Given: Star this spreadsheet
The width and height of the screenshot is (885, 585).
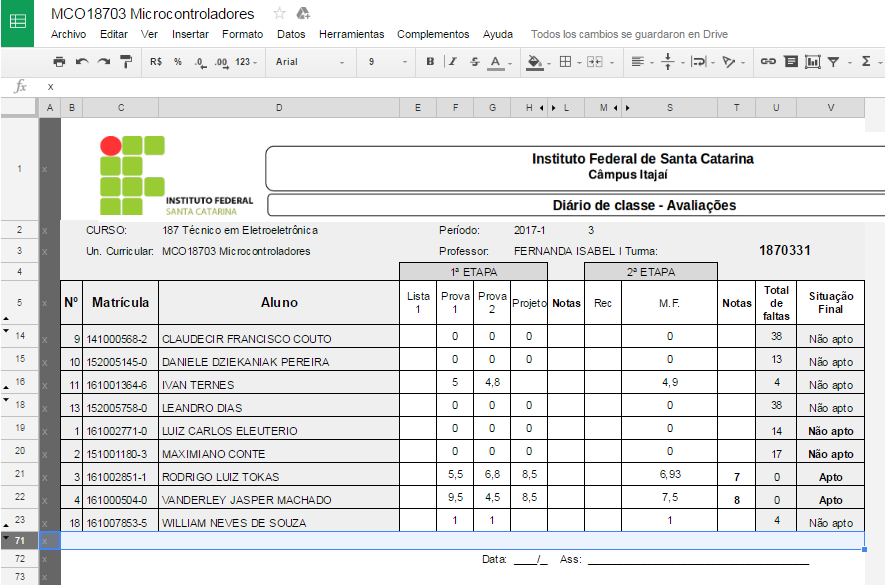Looking at the screenshot, I should (279, 14).
